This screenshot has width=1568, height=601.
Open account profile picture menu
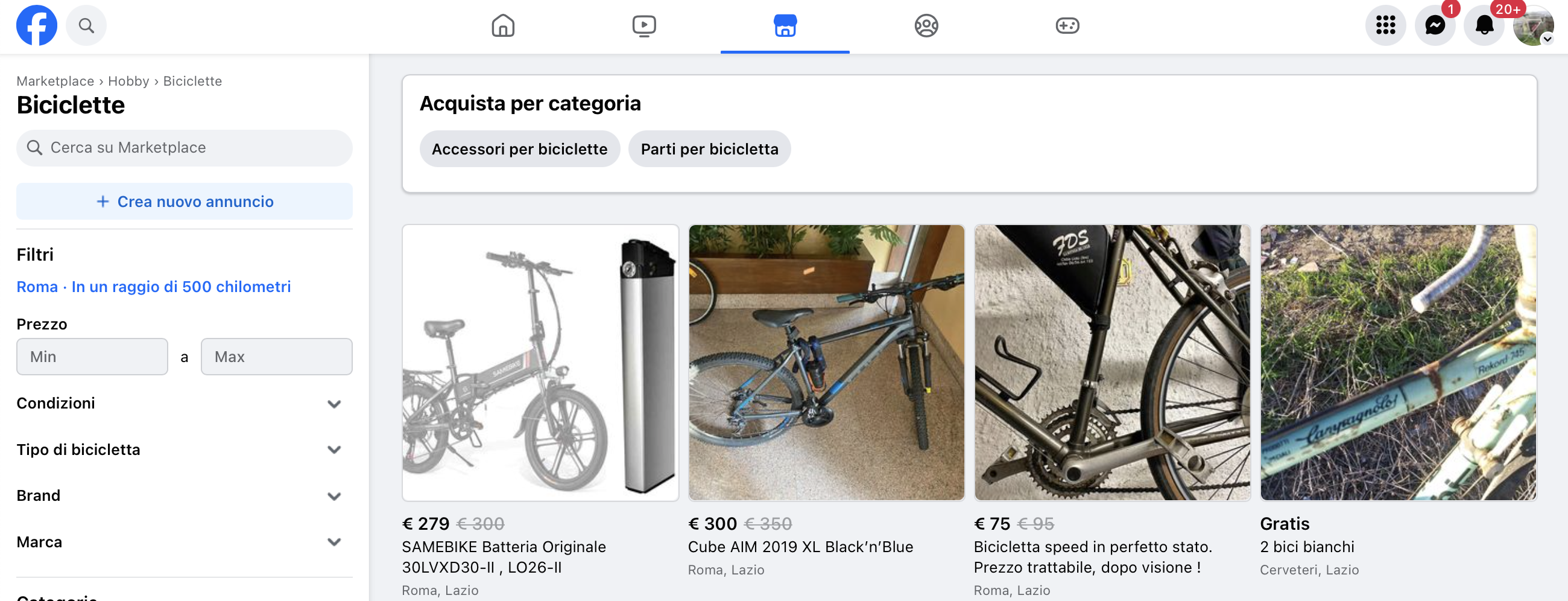(1532, 25)
